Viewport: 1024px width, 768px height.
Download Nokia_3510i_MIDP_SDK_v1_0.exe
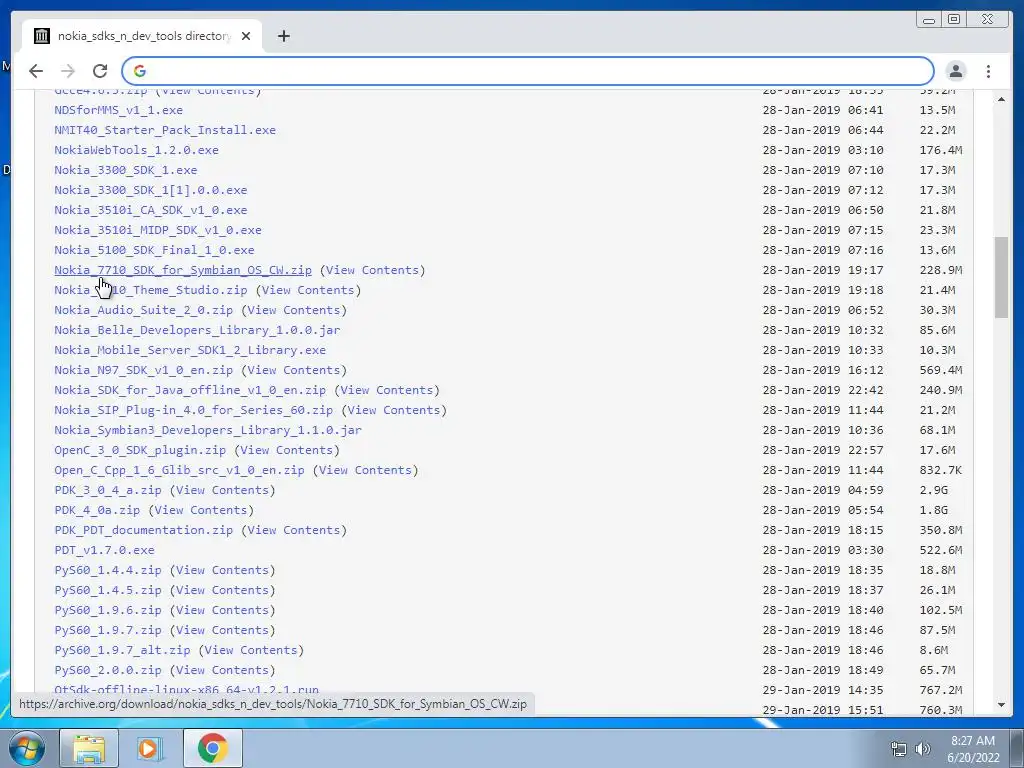click(x=157, y=230)
